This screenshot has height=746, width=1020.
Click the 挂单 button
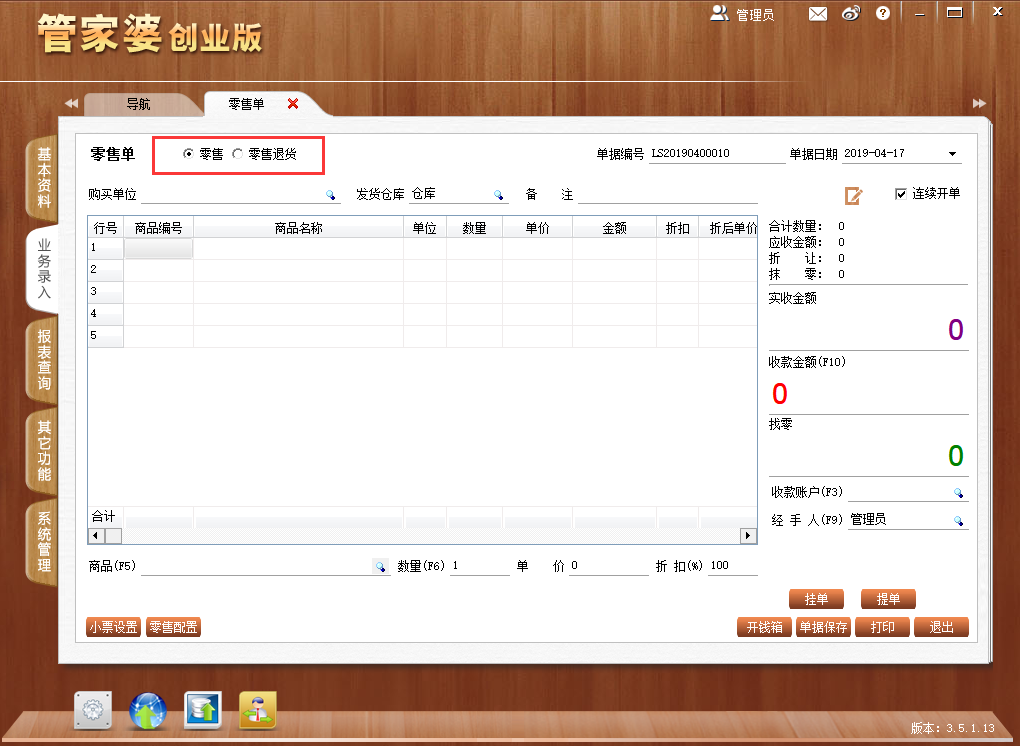pos(816,599)
